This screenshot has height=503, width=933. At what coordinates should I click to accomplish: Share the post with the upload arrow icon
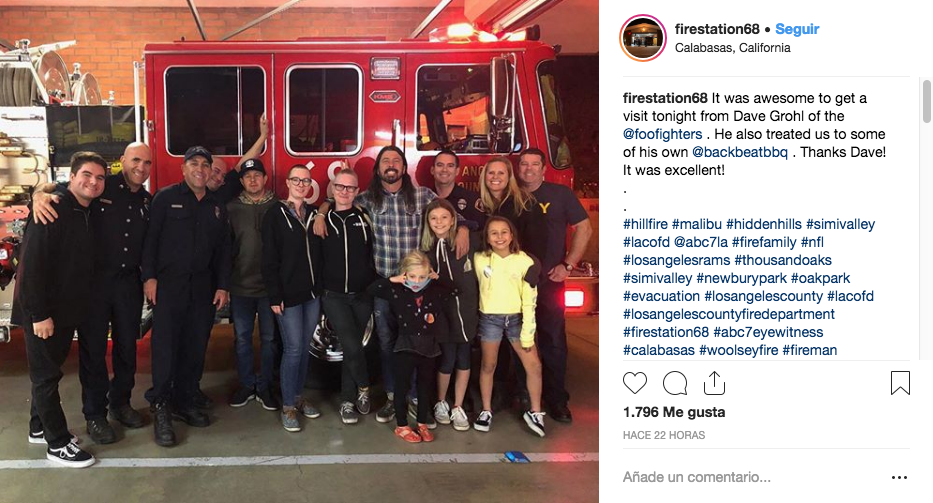click(x=714, y=383)
